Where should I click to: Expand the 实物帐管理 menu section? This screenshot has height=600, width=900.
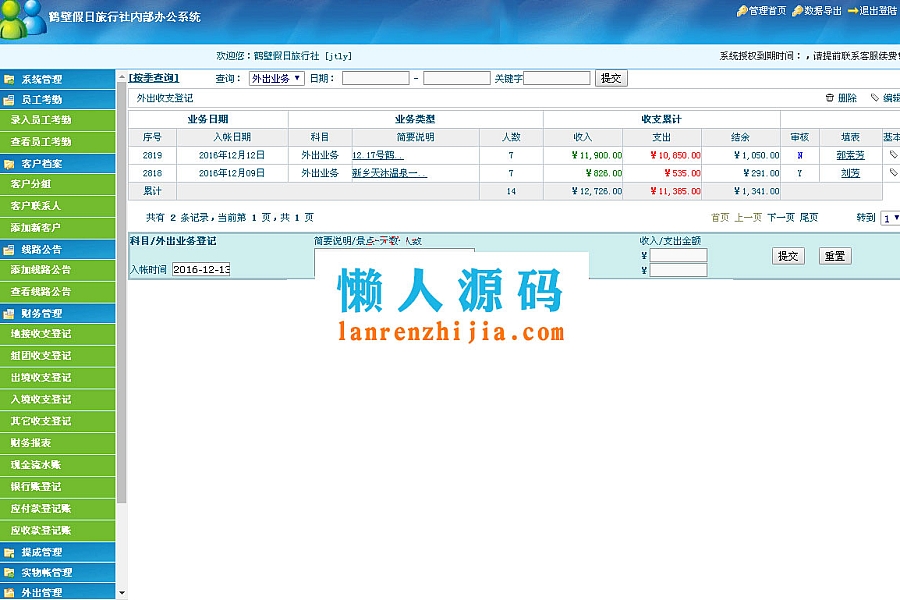click(57, 572)
